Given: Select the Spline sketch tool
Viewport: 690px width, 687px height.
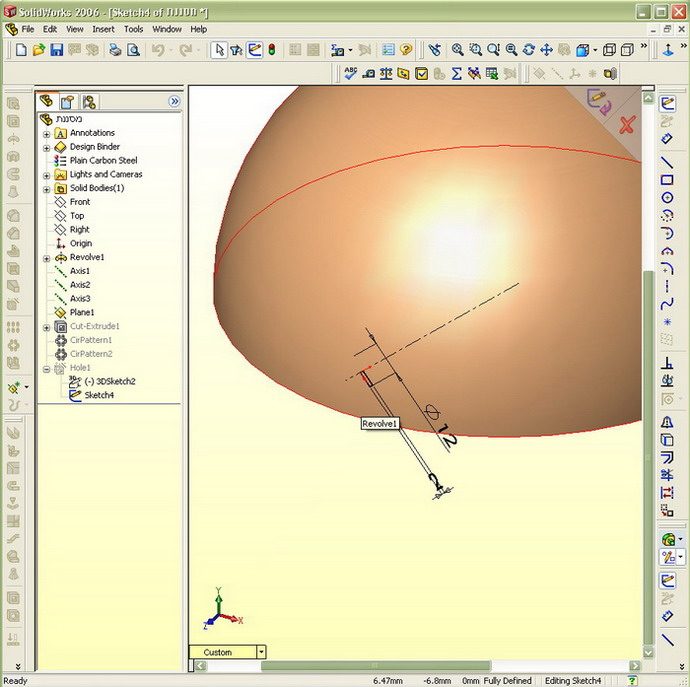Looking at the screenshot, I should tap(667, 287).
